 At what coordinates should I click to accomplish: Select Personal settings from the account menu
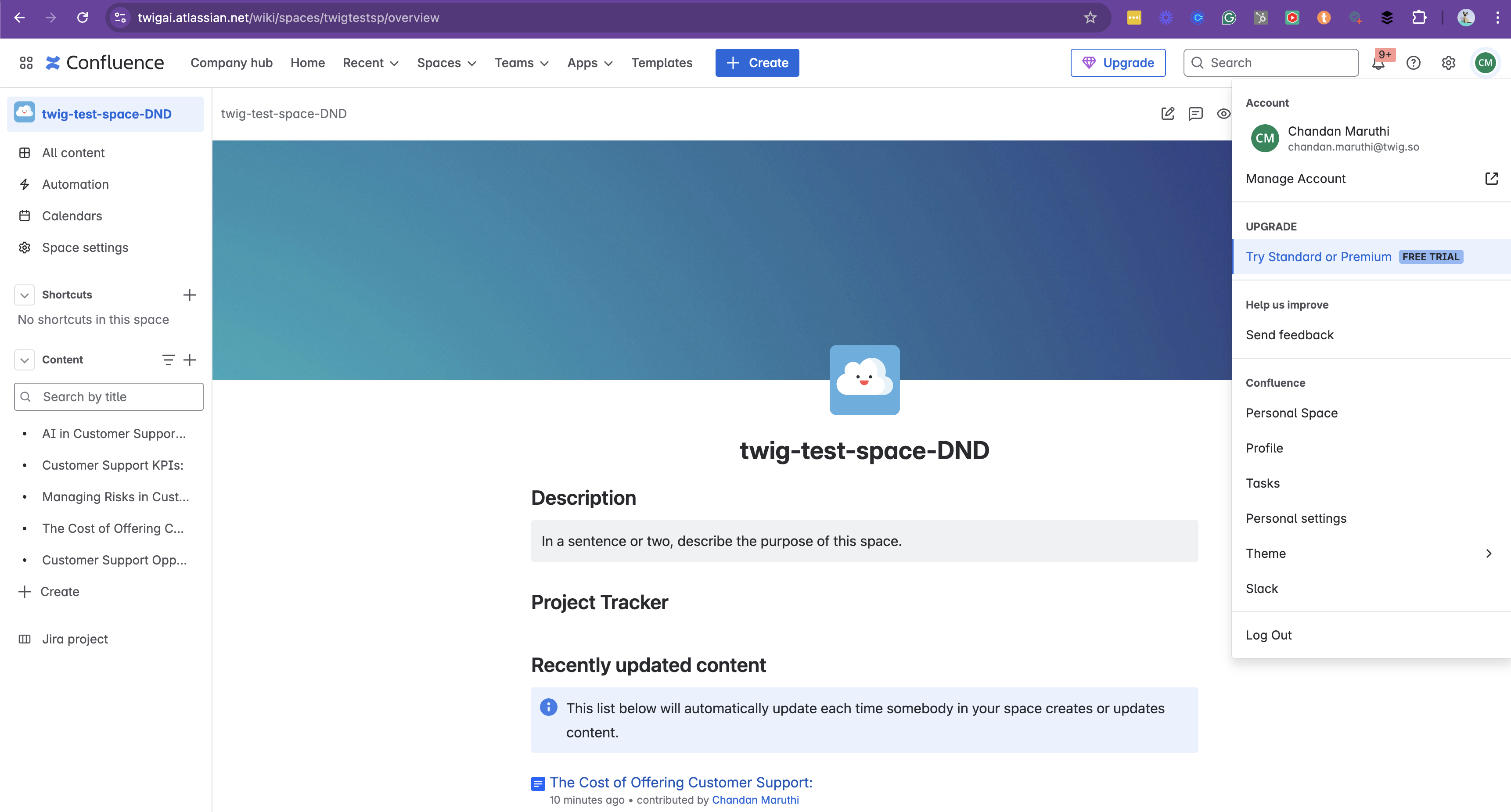1296,517
